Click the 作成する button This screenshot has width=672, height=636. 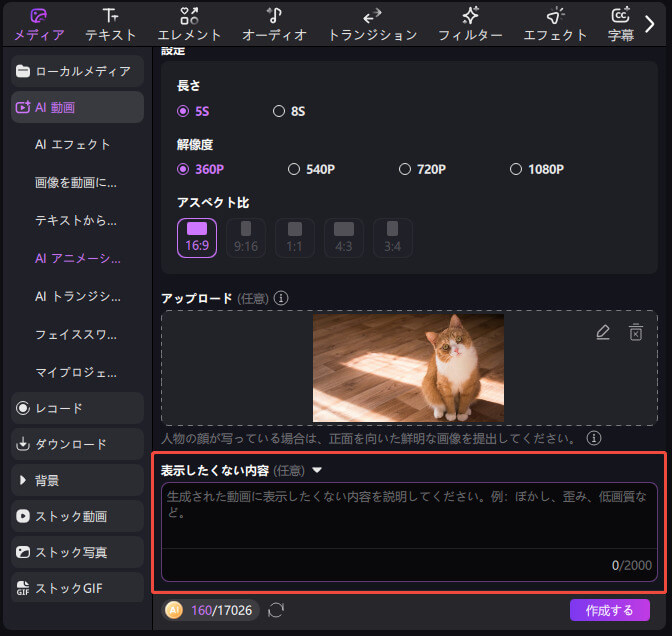609,609
